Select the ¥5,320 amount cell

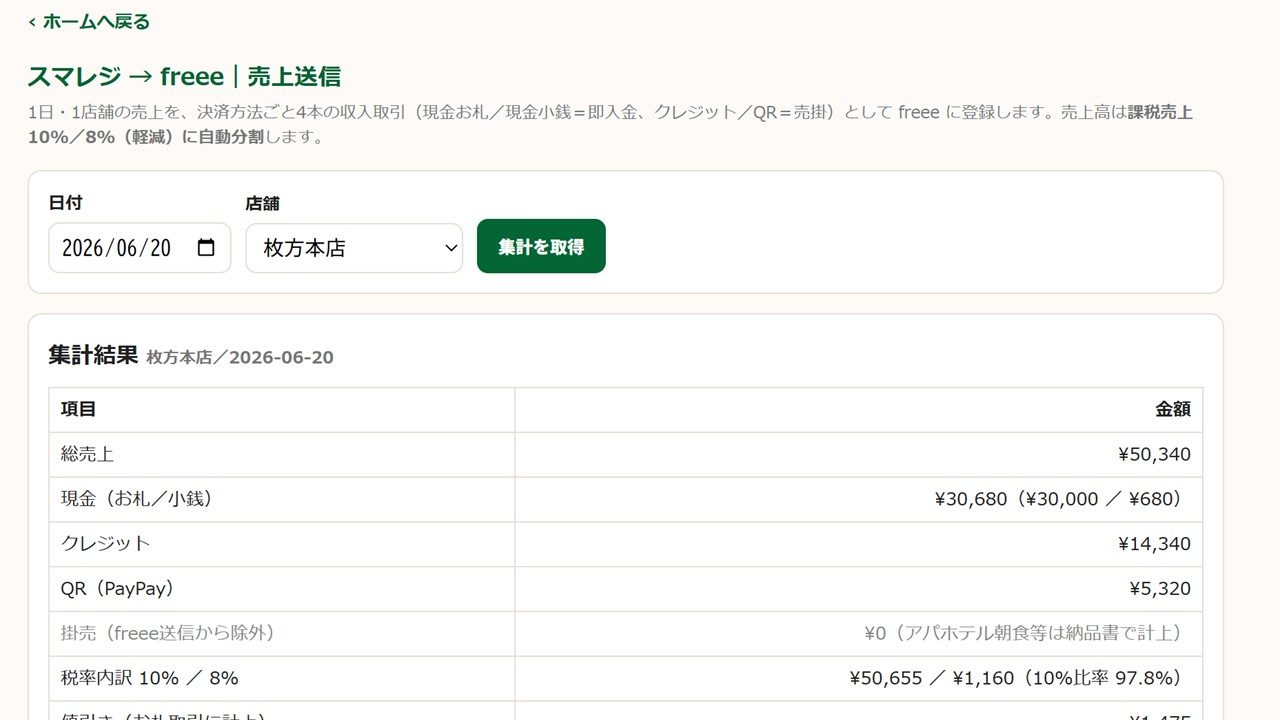(859, 589)
